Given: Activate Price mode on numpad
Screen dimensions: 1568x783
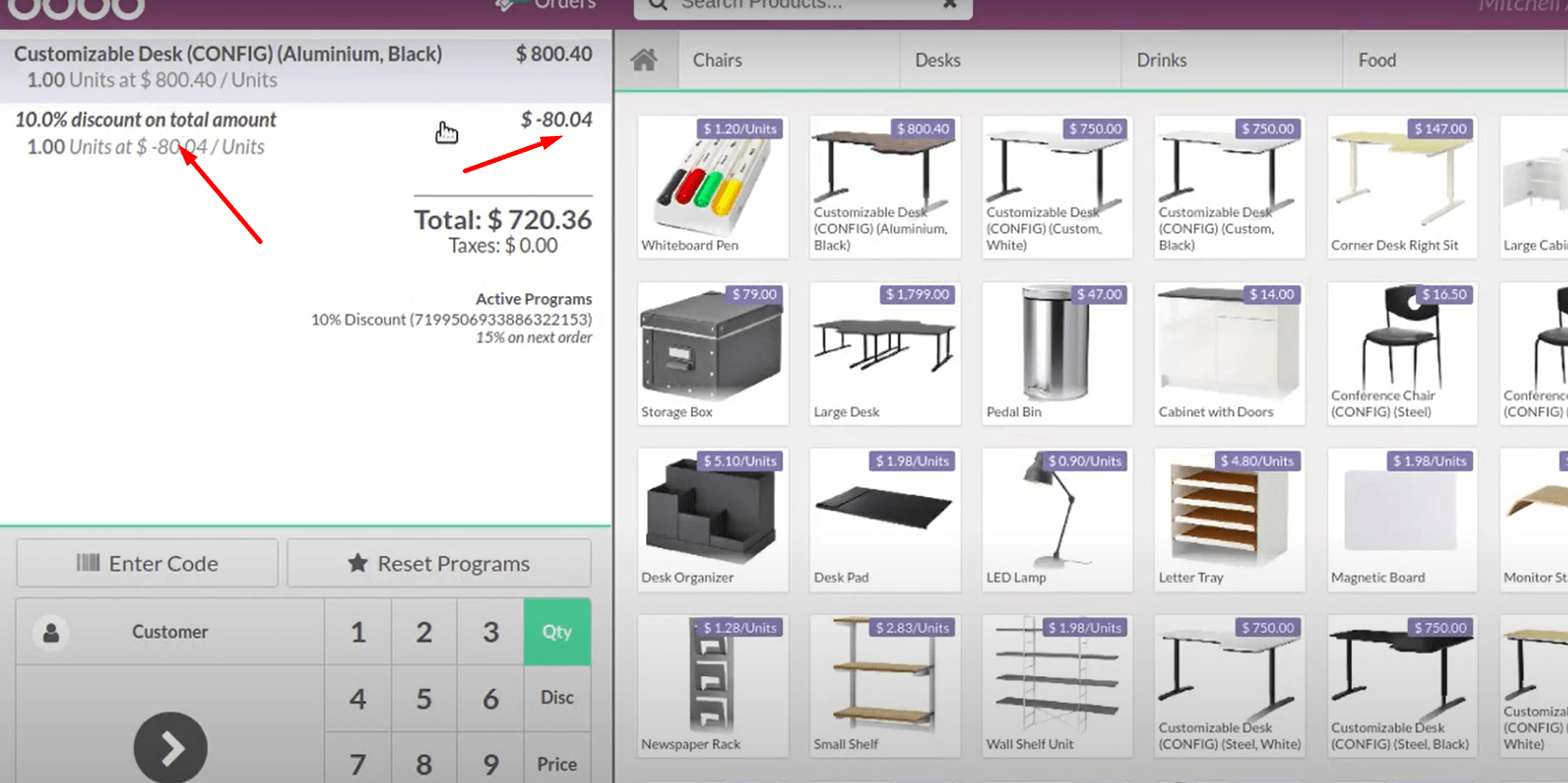Looking at the screenshot, I should tap(557, 763).
